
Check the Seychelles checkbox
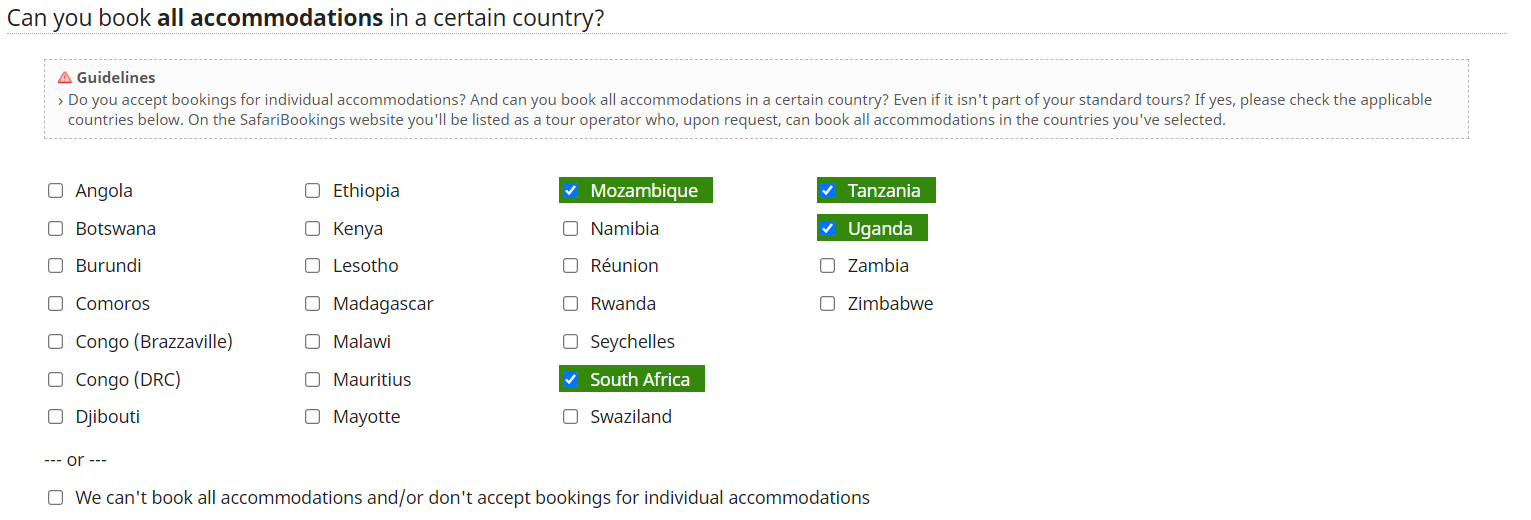click(x=571, y=342)
